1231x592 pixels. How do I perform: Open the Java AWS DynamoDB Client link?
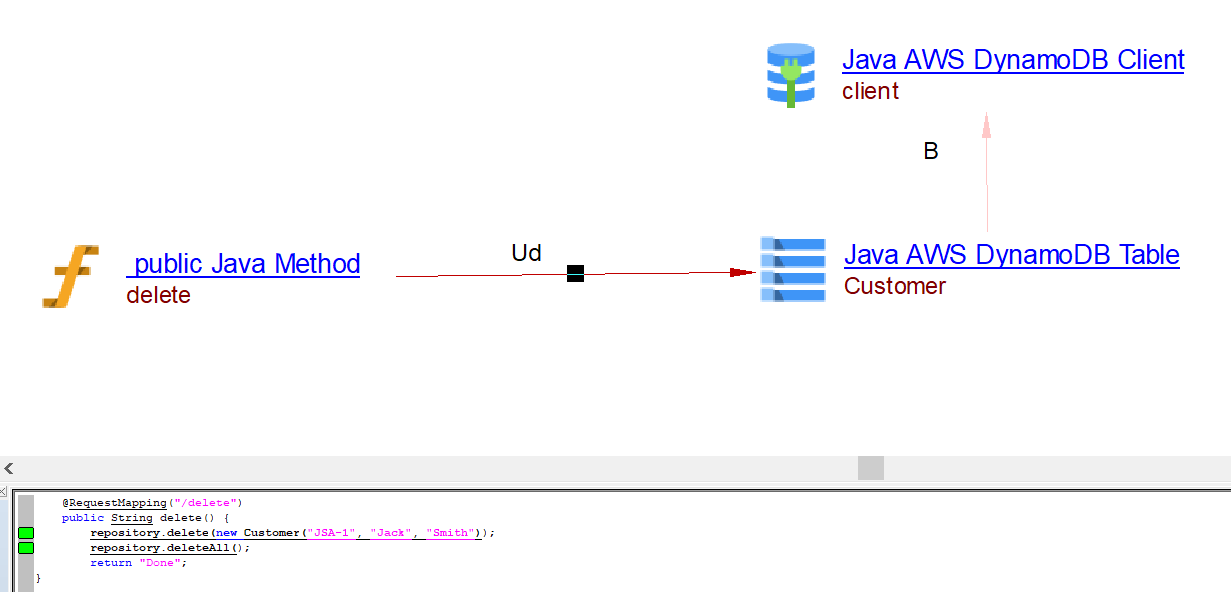pos(1013,60)
